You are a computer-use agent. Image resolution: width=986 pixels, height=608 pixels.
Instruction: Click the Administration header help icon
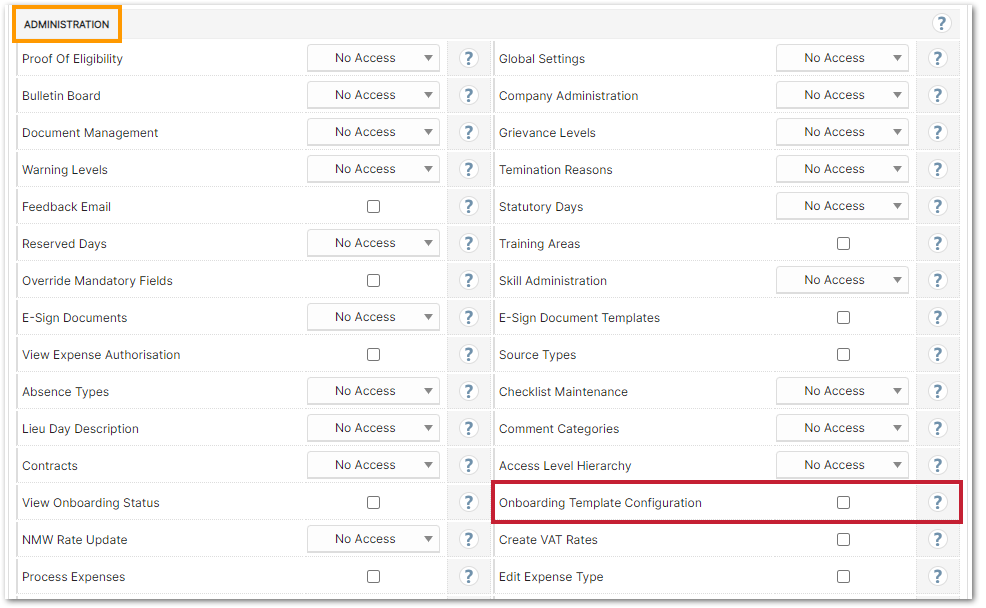tap(940, 23)
